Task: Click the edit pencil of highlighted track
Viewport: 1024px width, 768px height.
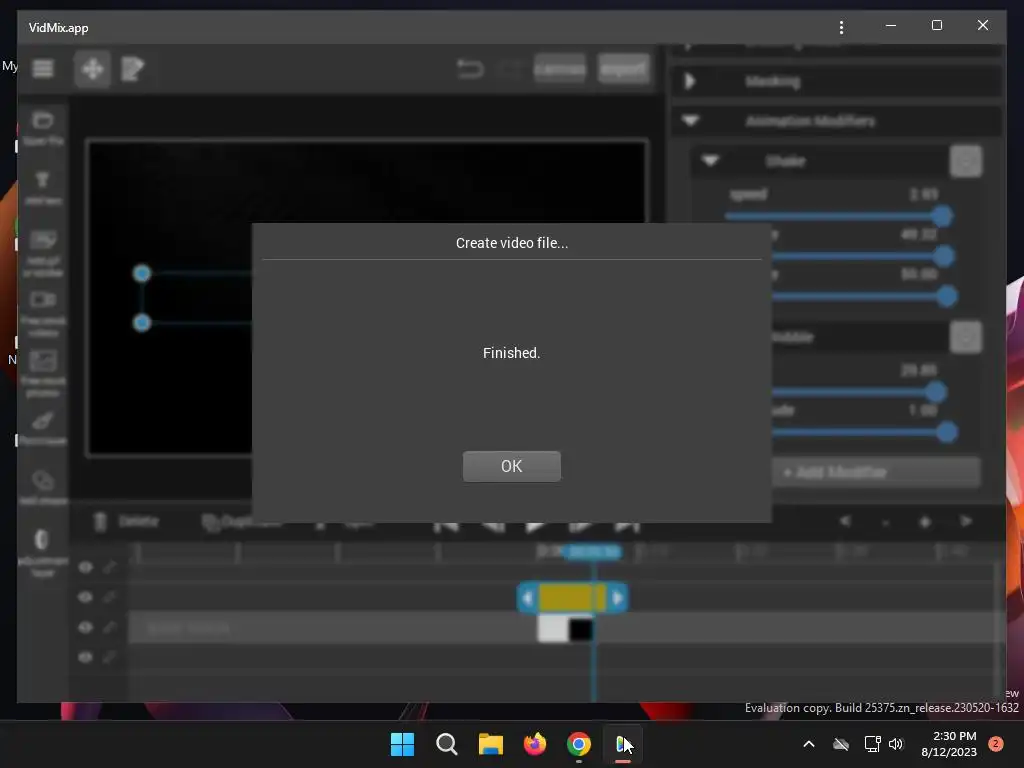Action: coord(110,626)
